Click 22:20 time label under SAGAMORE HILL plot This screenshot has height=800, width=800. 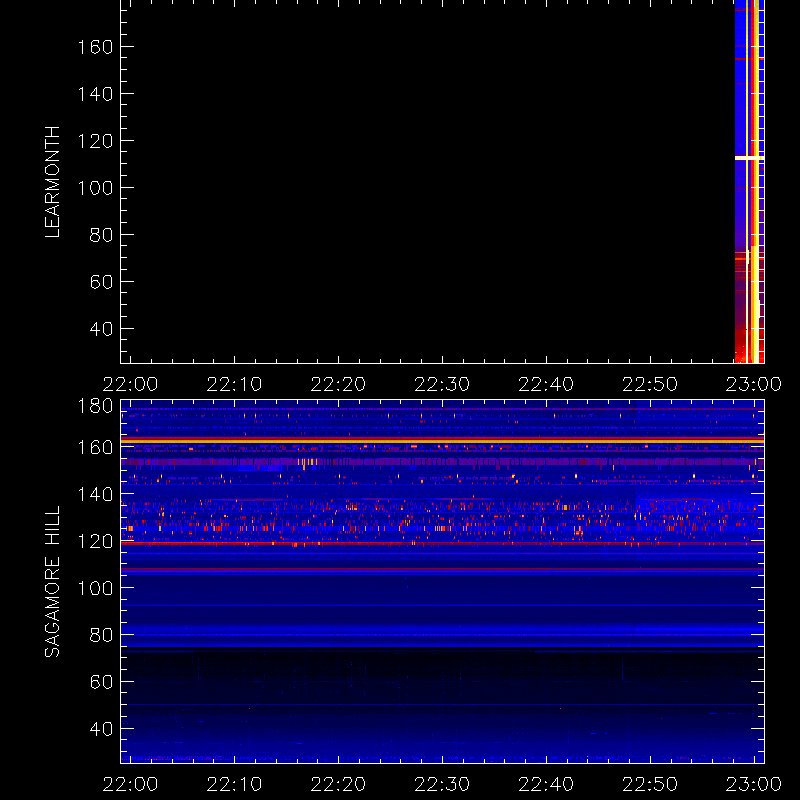click(338, 784)
